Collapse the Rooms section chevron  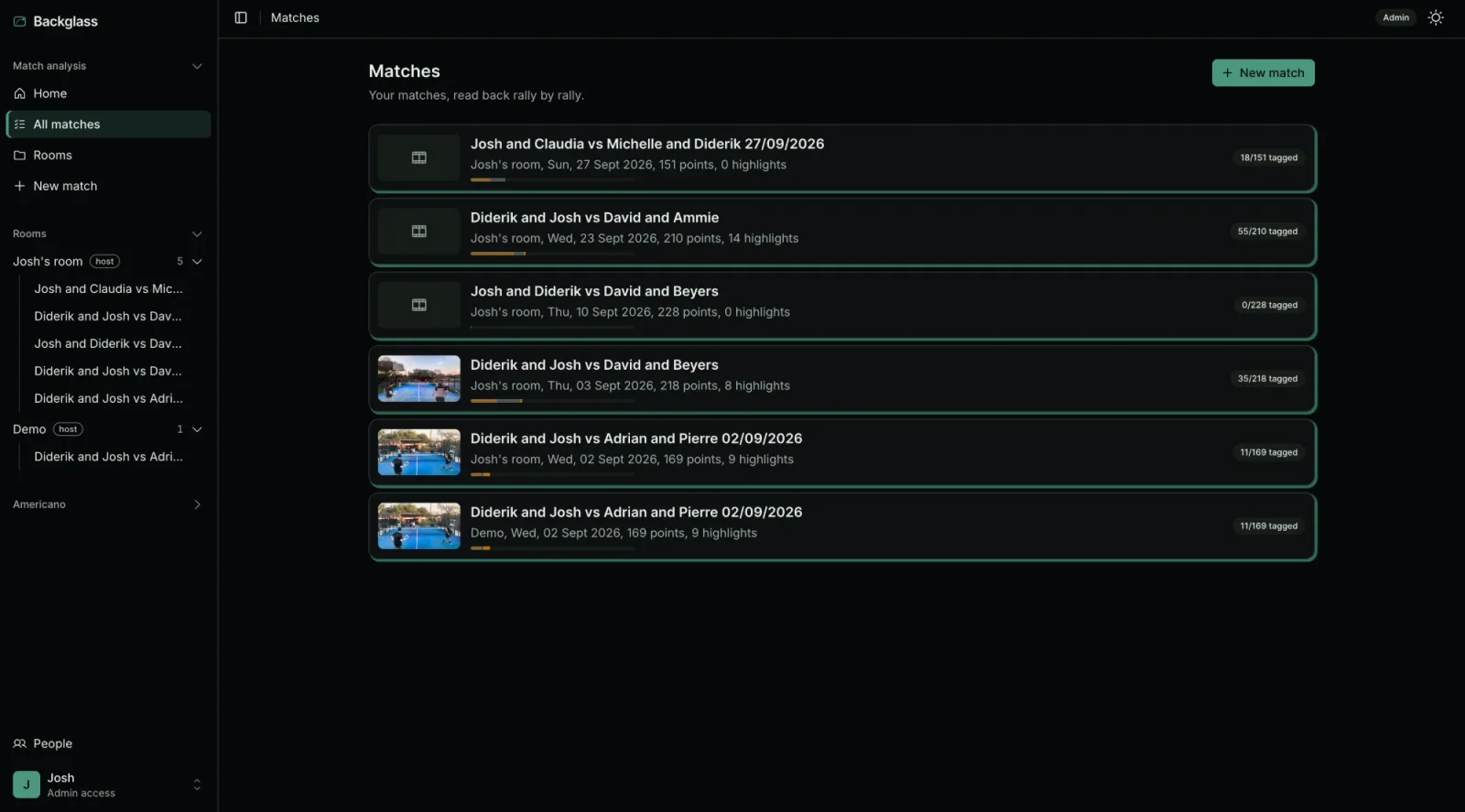point(197,233)
